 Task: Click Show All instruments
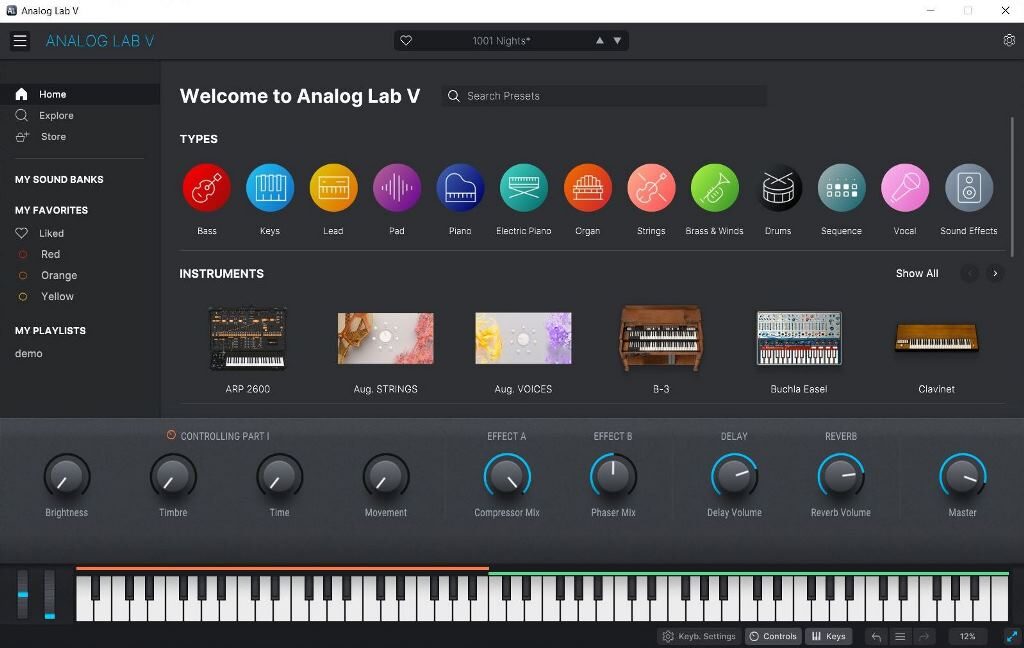[x=917, y=273]
